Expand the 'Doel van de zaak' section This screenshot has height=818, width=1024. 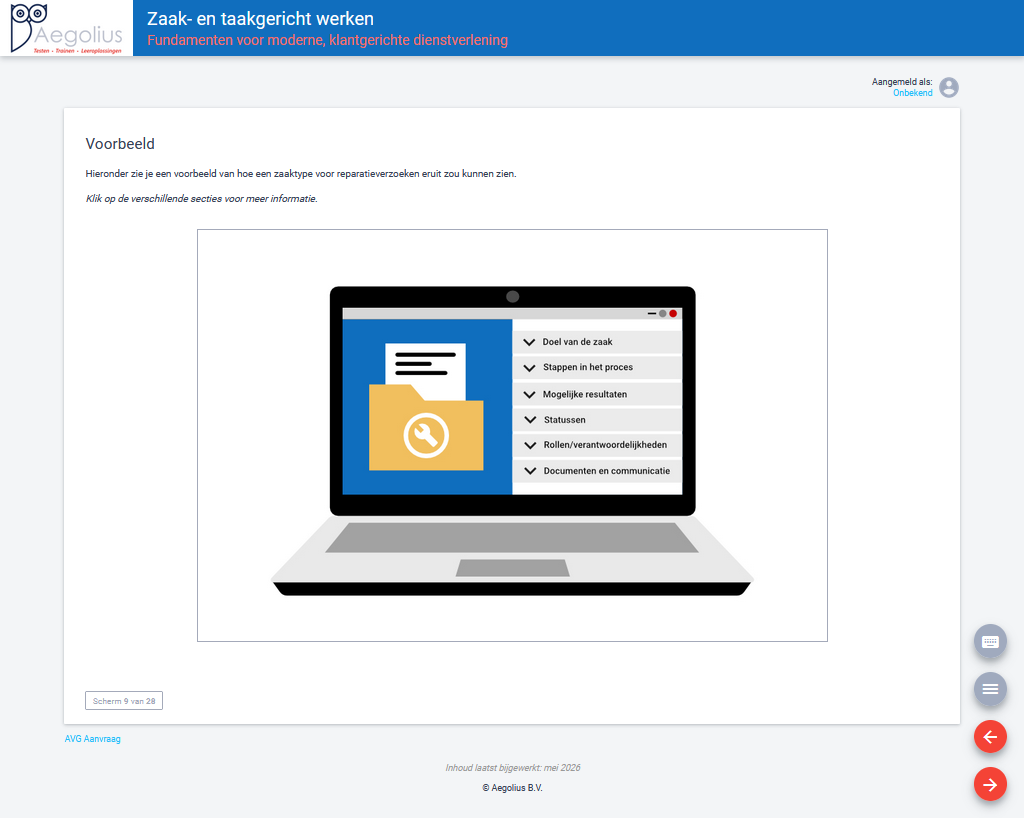(597, 342)
